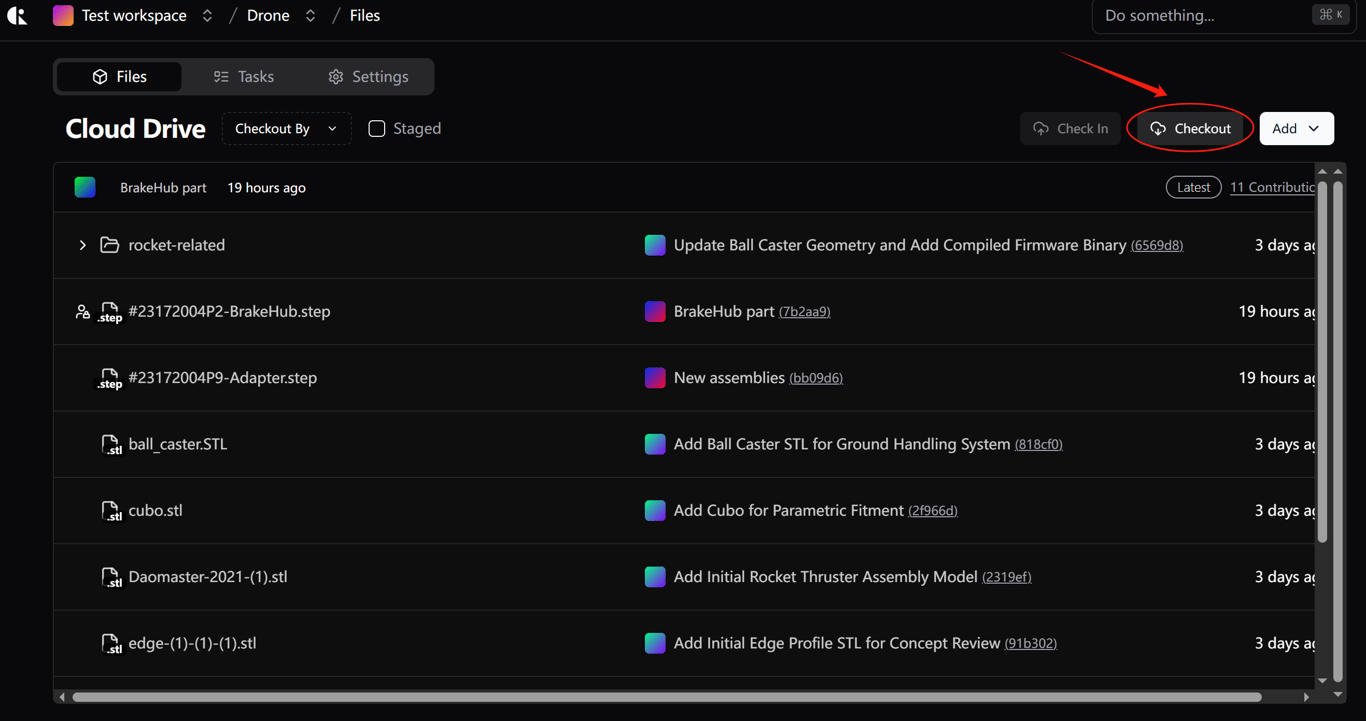The height and width of the screenshot is (721, 1366).
Task: Click the Latest version badge
Action: [x=1193, y=187]
